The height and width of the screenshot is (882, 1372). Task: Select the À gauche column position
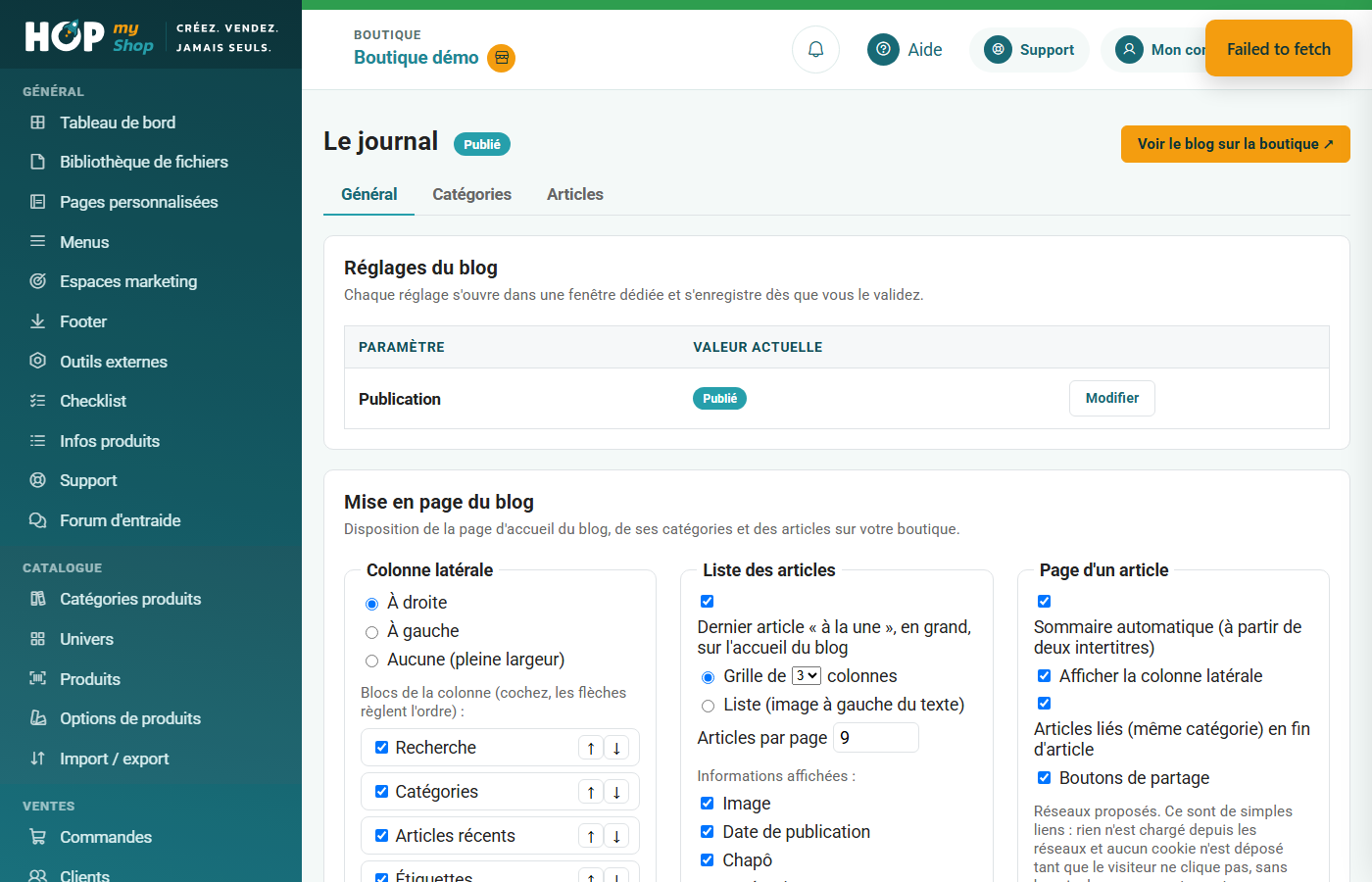(x=371, y=632)
